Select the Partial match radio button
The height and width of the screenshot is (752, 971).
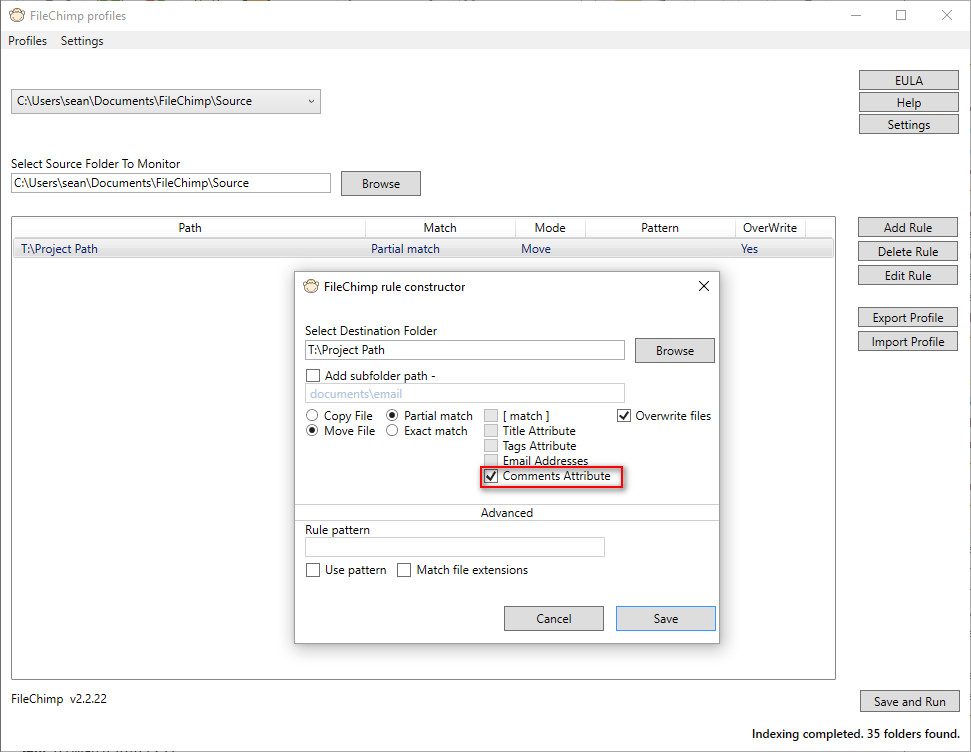(x=392, y=416)
